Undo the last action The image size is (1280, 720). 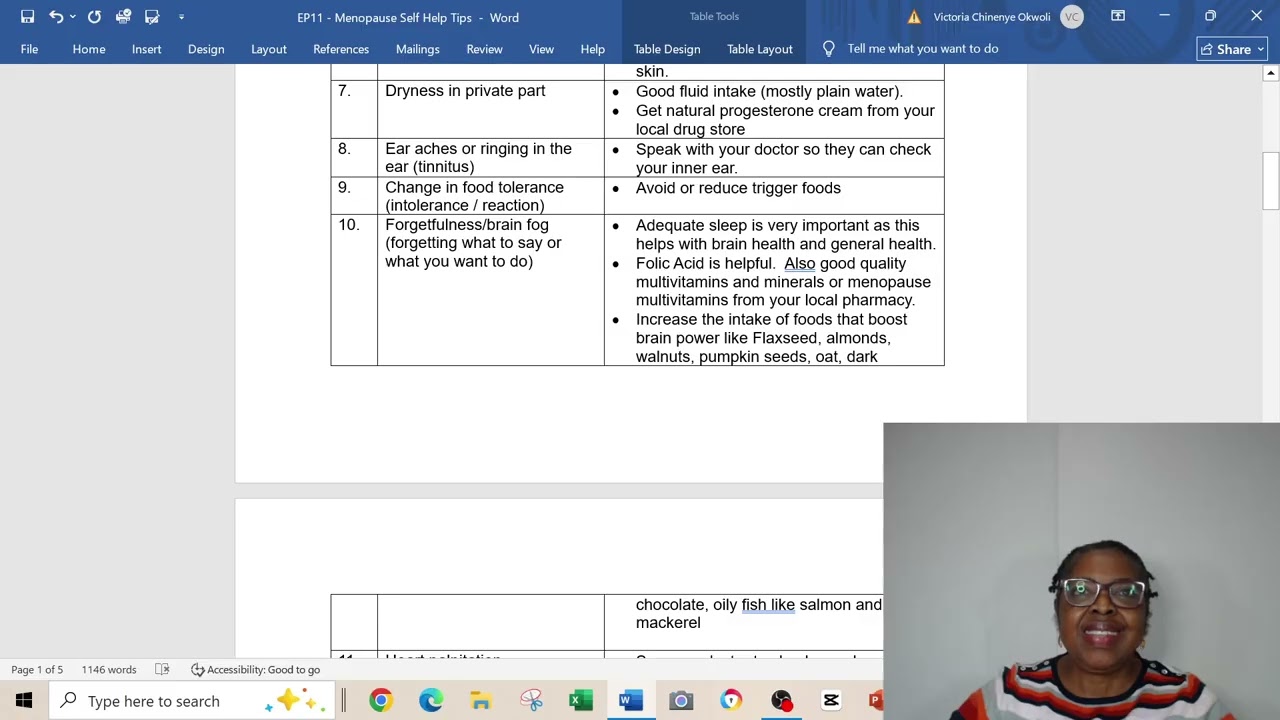pyautogui.click(x=56, y=17)
